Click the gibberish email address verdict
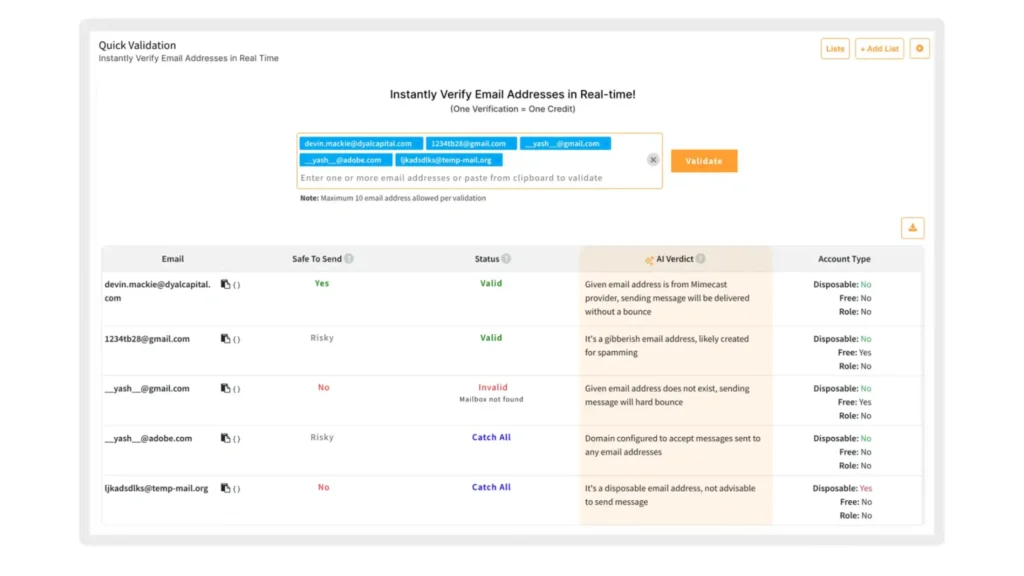The image size is (1024, 576). pyautogui.click(x=667, y=345)
